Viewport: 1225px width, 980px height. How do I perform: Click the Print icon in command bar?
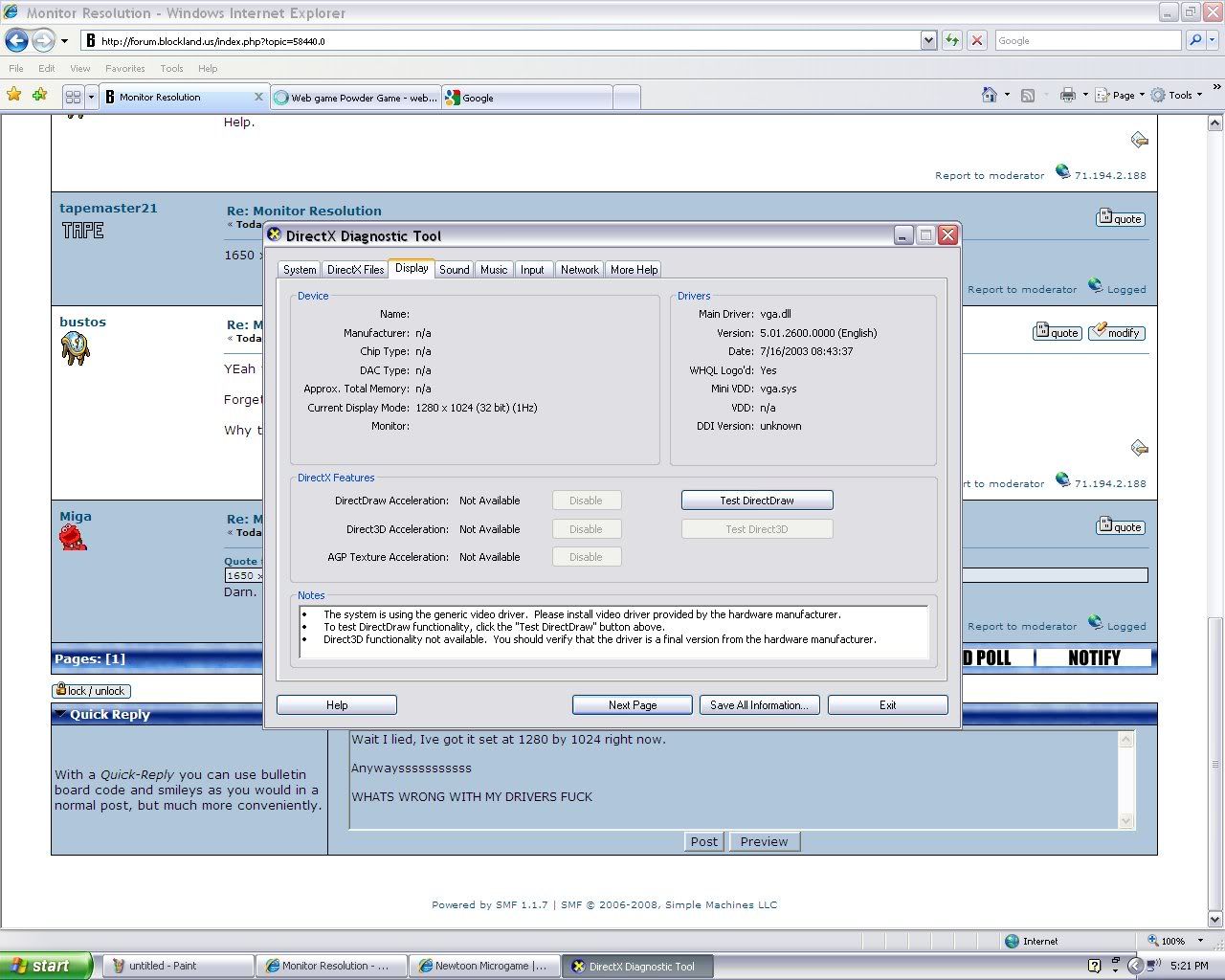coord(1068,95)
